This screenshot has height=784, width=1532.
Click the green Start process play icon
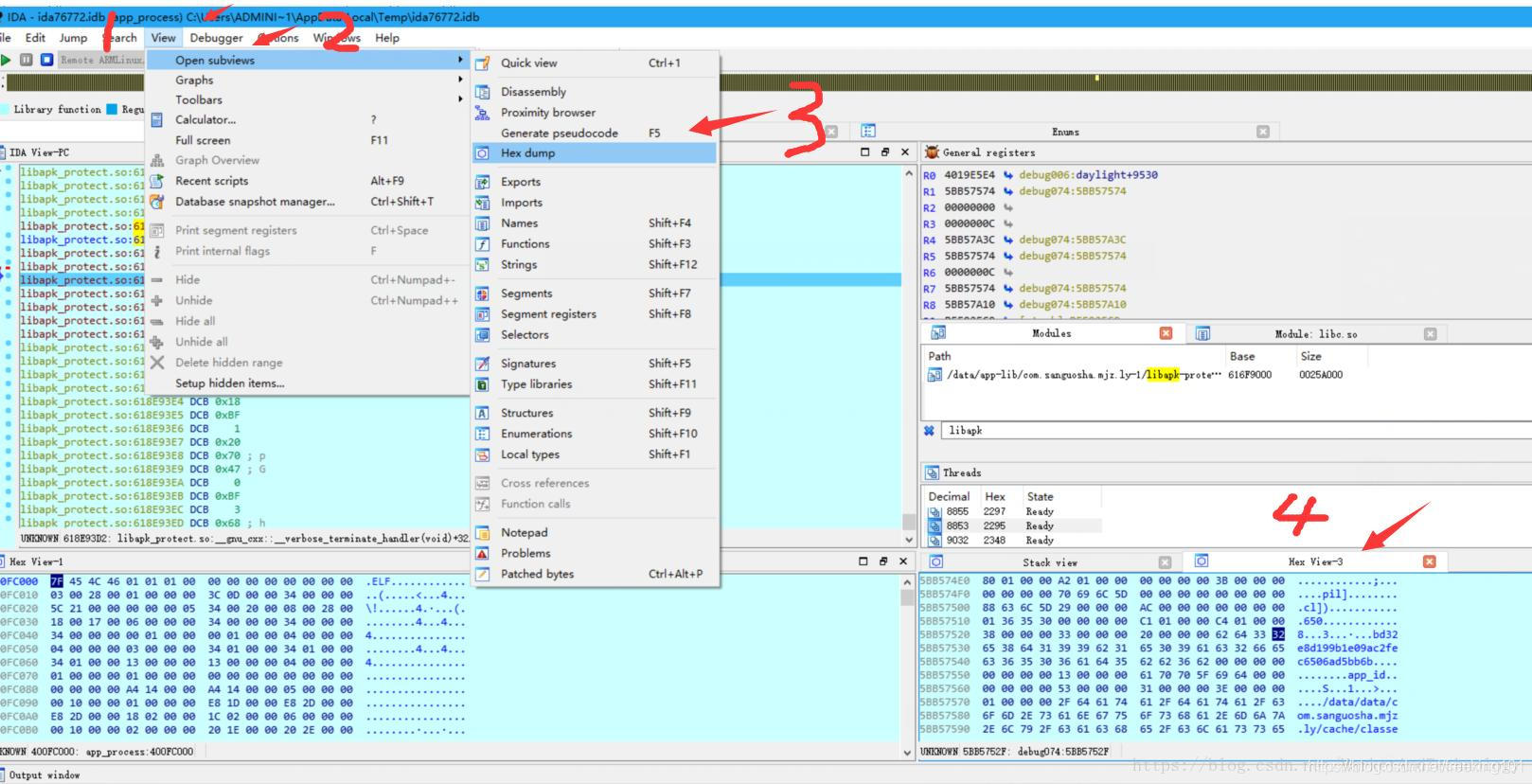[x=7, y=60]
